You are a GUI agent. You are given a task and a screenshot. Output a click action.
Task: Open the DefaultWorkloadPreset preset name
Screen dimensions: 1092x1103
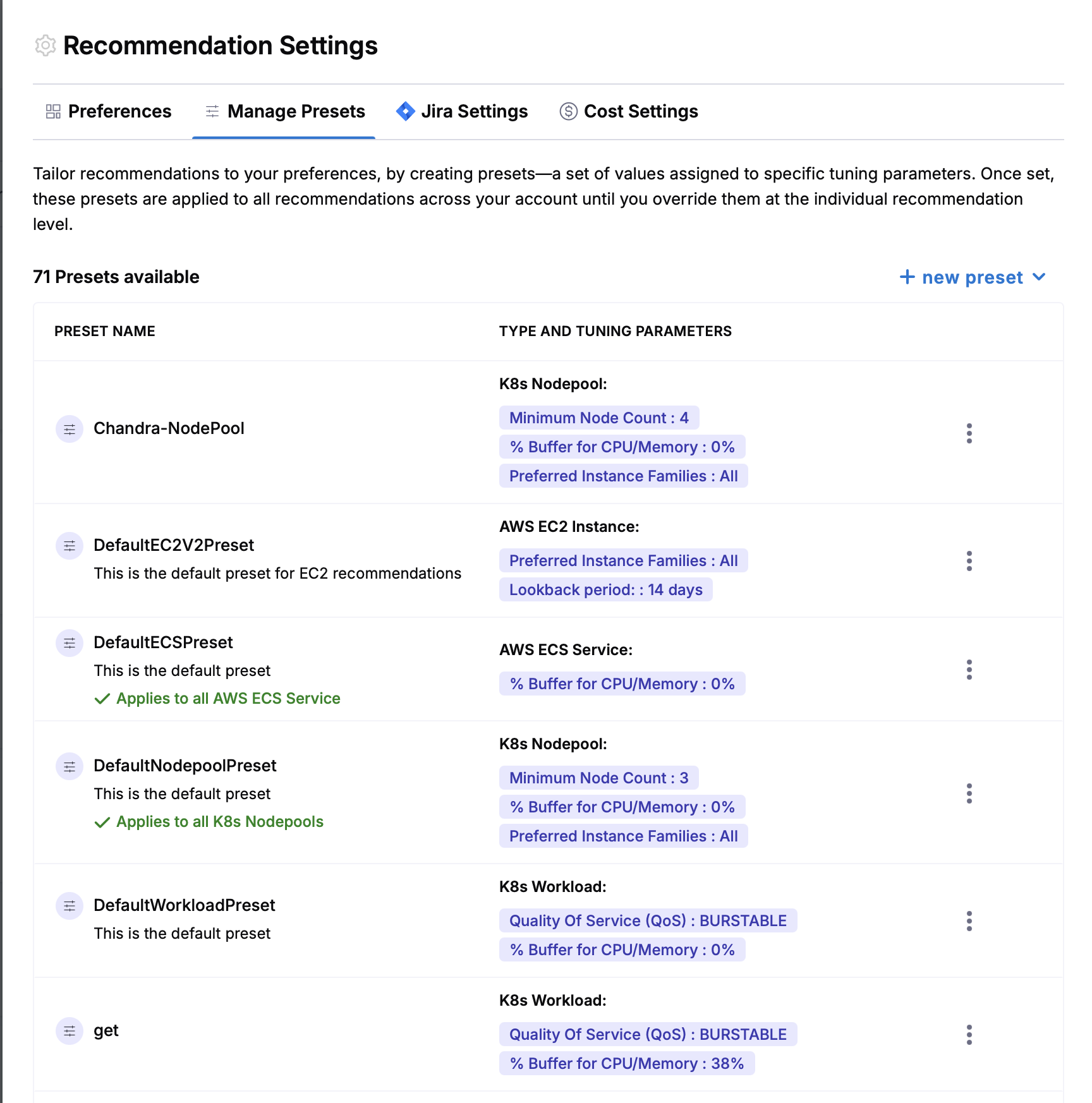point(185,905)
